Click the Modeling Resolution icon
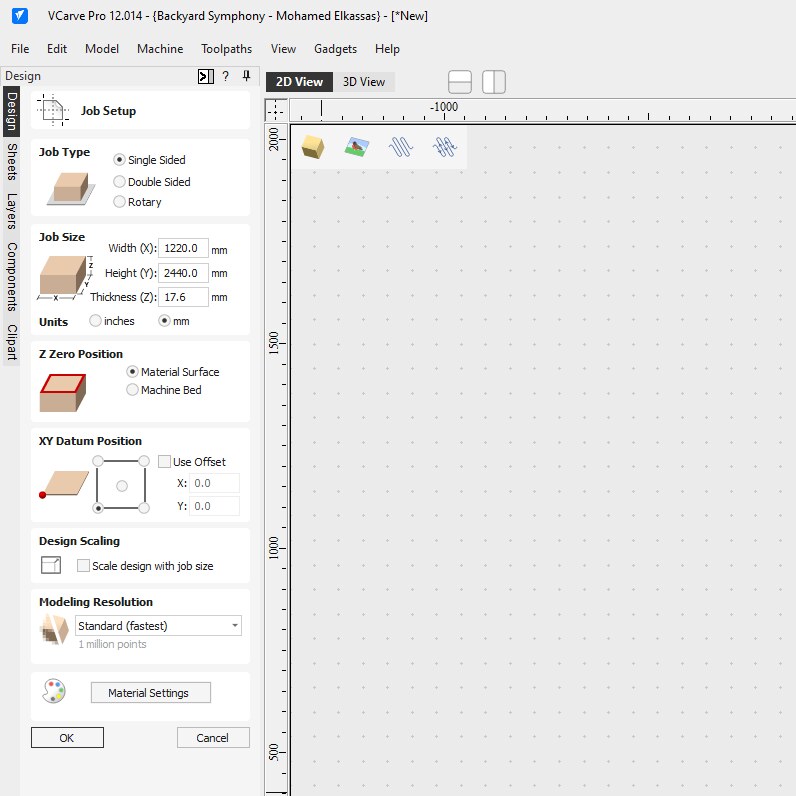796x796 pixels. 54,629
